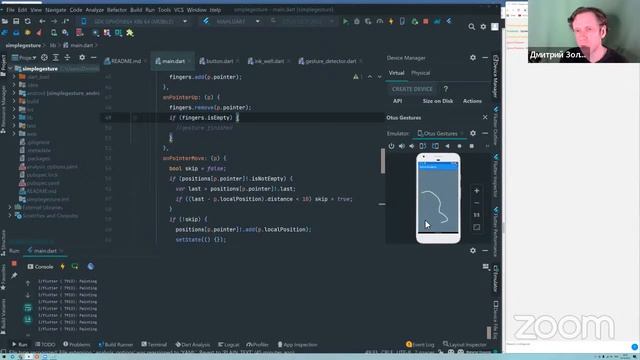Collapse all in the Project panel
640x360 pixels.
[67, 58]
